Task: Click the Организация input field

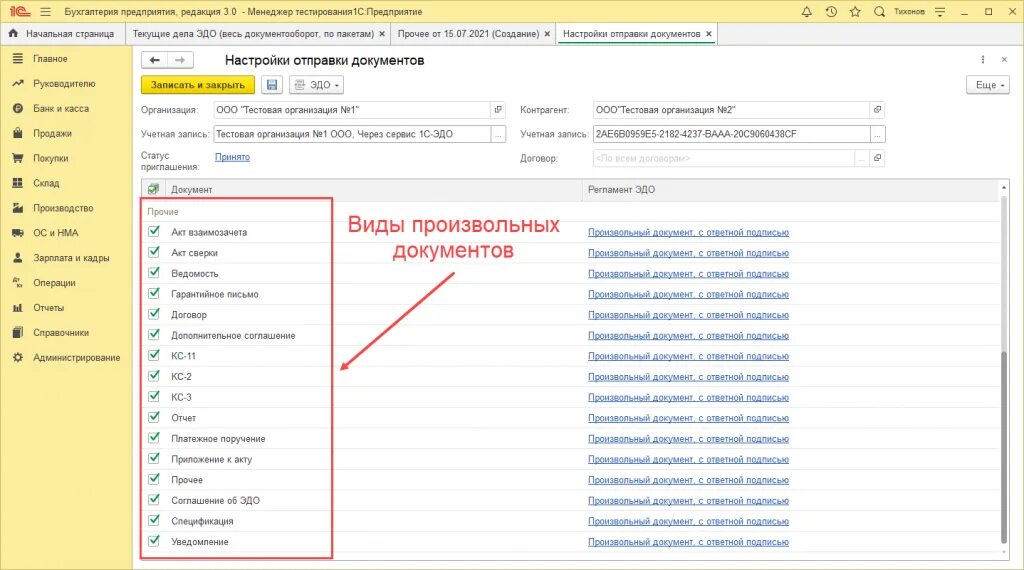Action: (x=352, y=110)
